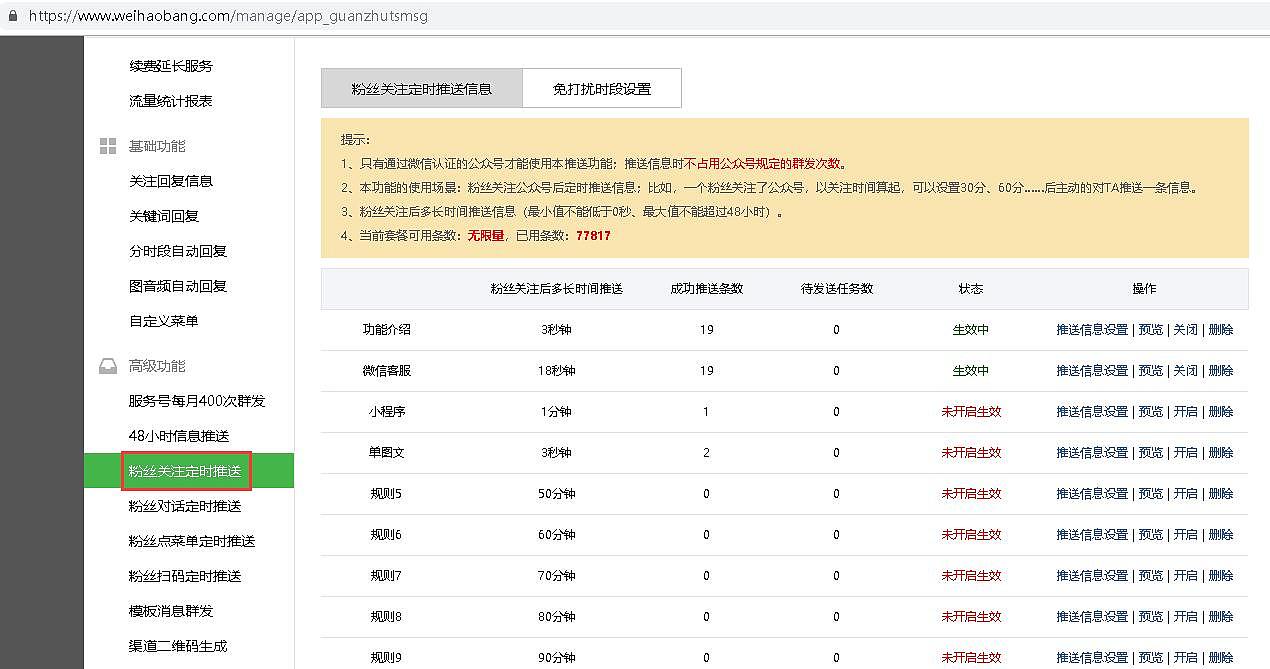The width and height of the screenshot is (1270, 669).
Task: Open 推送信息设置 for the 单图文 rule
Action: pyautogui.click(x=1093, y=452)
